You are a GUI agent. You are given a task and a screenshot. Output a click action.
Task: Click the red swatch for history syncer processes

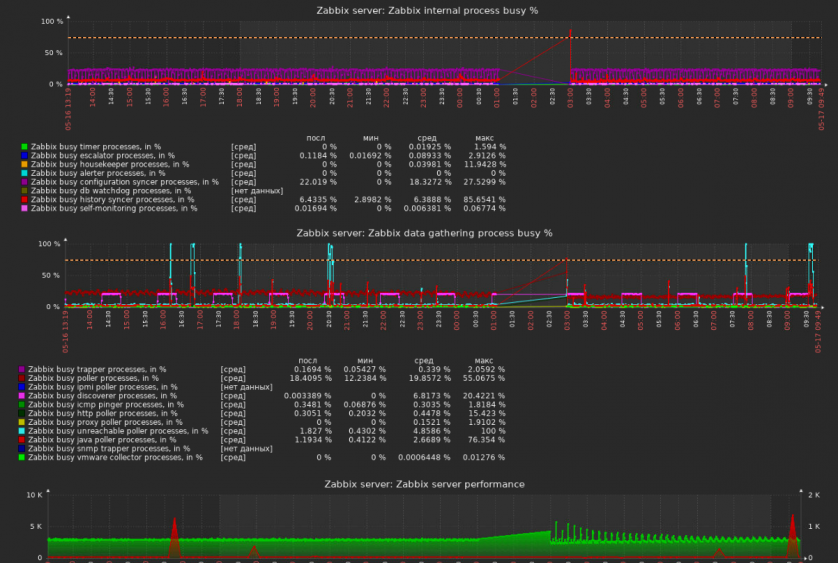click(24, 200)
